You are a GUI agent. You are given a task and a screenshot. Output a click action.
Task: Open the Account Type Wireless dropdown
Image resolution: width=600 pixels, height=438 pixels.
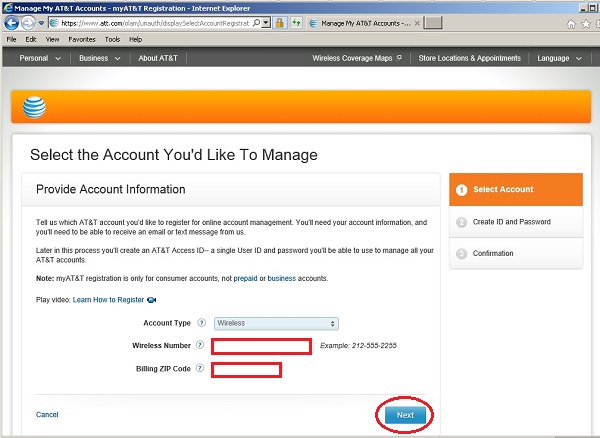(x=276, y=323)
